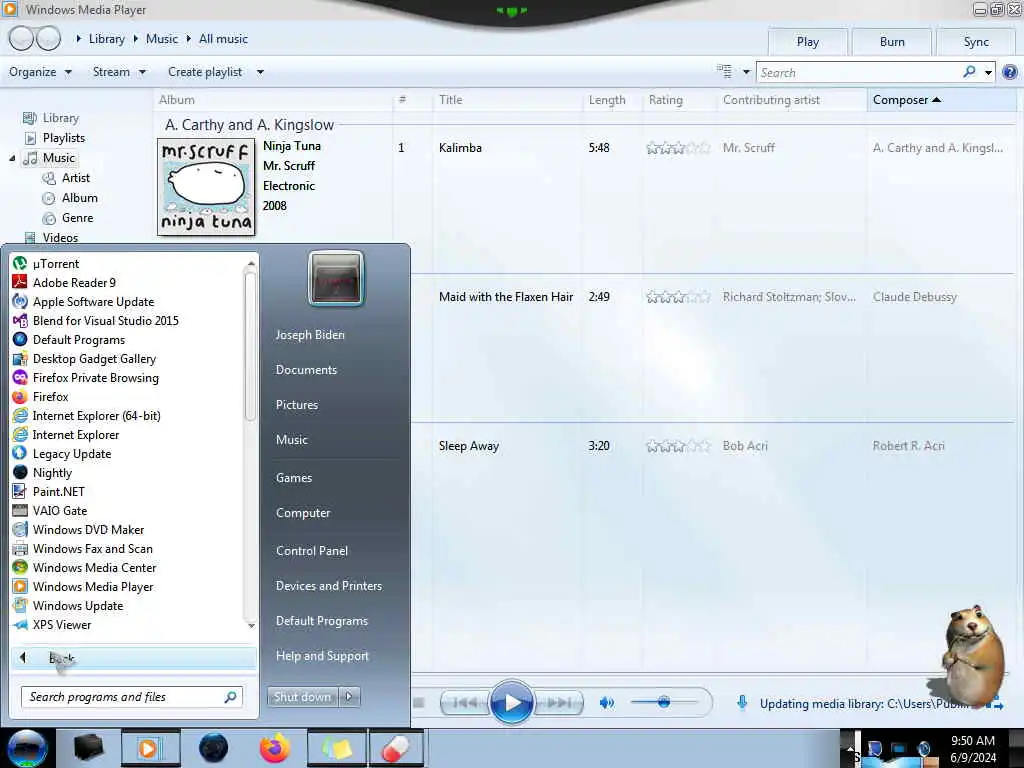Image resolution: width=1024 pixels, height=768 pixels.
Task: Switch to the Burn tab
Action: [892, 42]
